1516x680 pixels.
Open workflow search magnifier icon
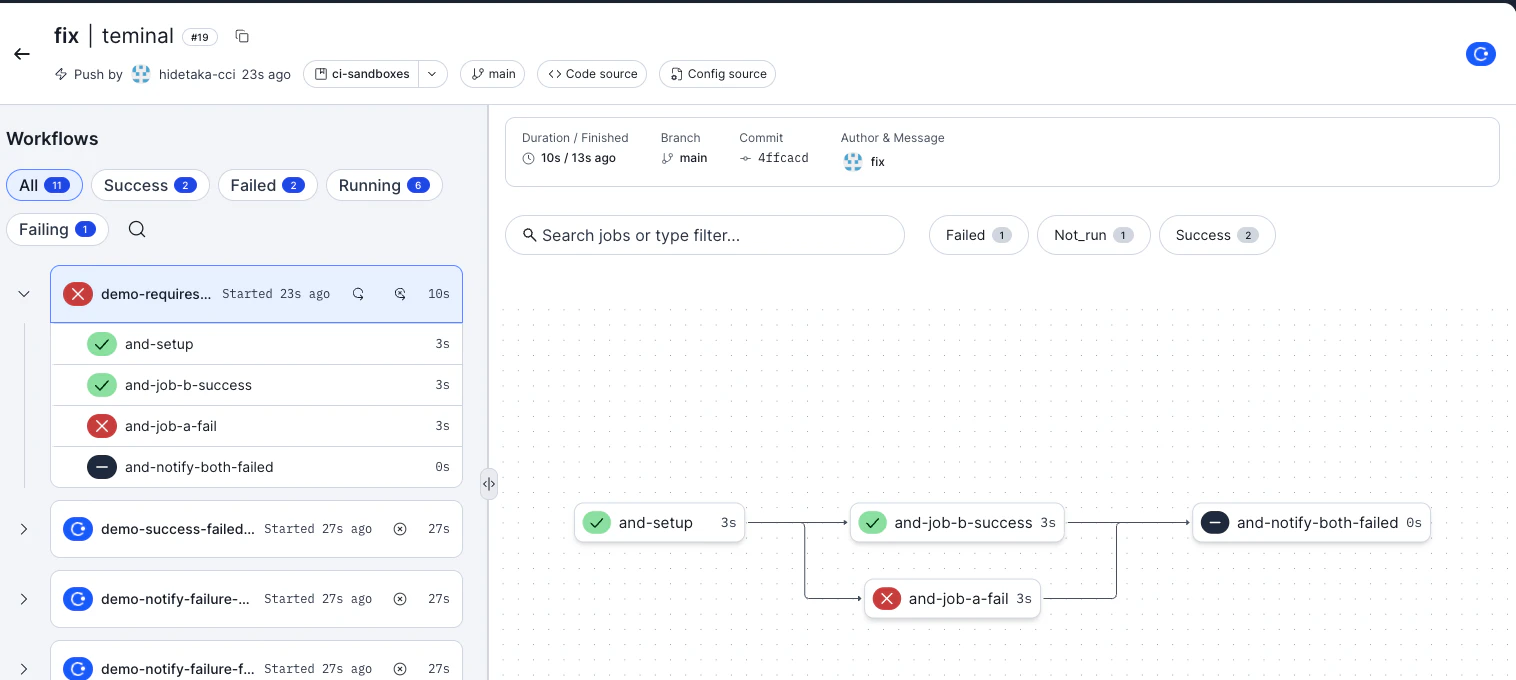137,229
